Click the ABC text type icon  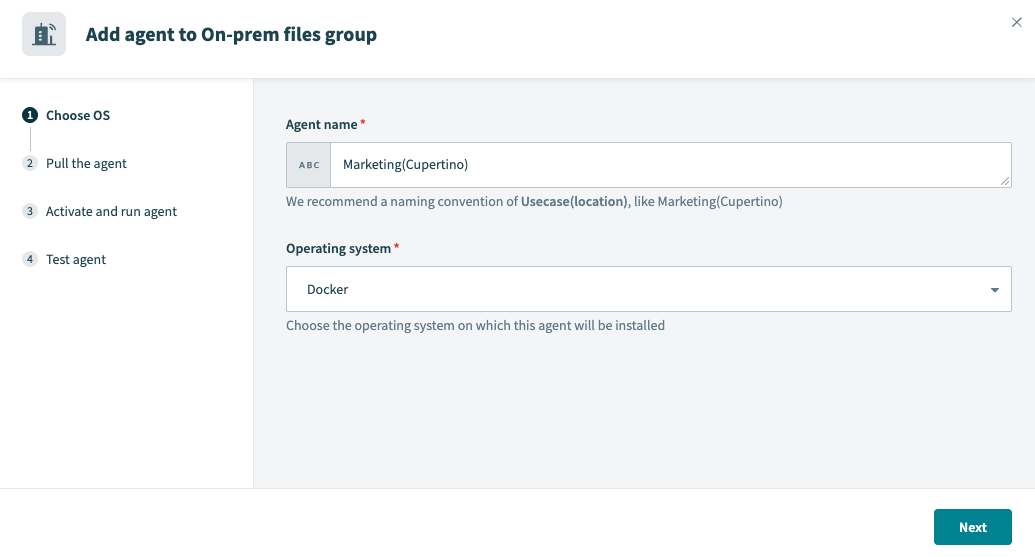tap(309, 165)
